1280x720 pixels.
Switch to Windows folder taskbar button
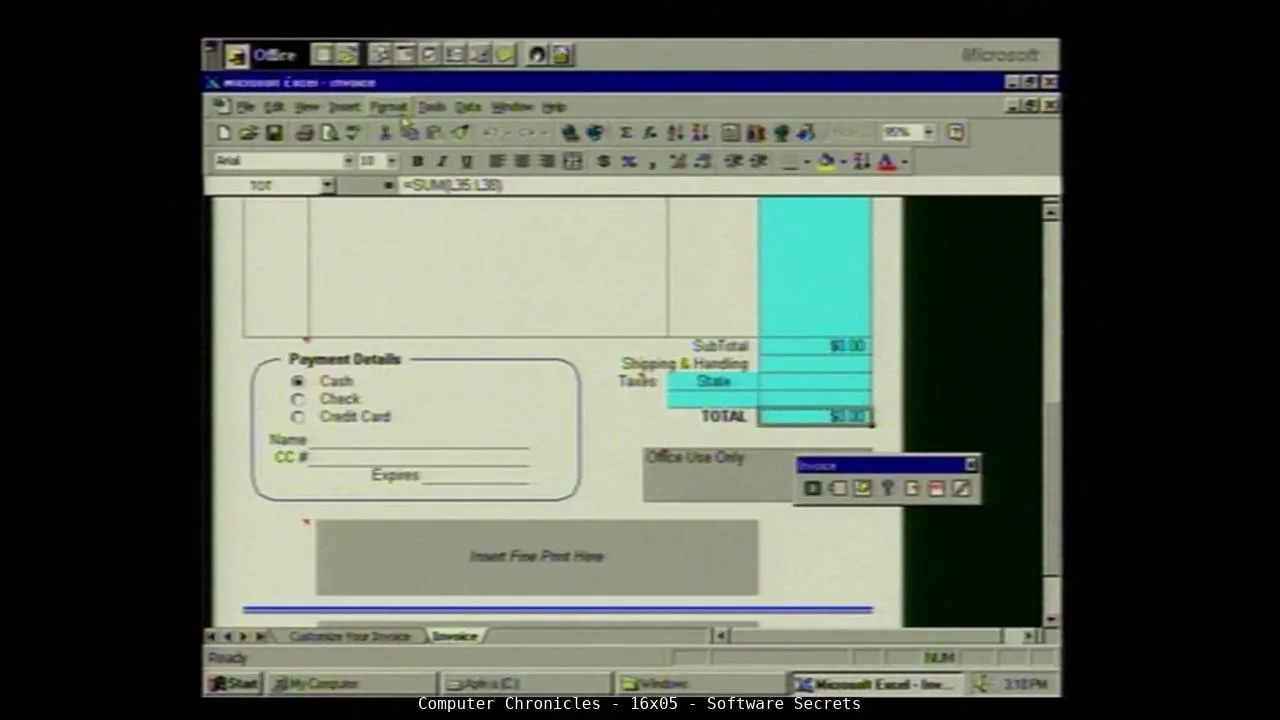(700, 684)
